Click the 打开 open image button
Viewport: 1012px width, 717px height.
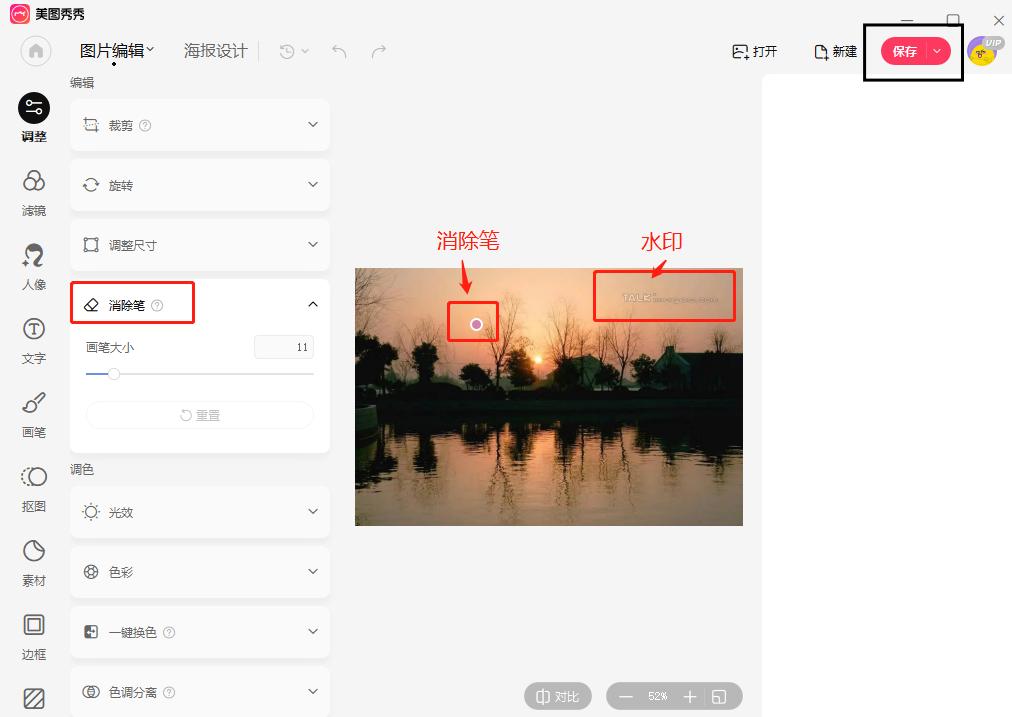coord(754,52)
